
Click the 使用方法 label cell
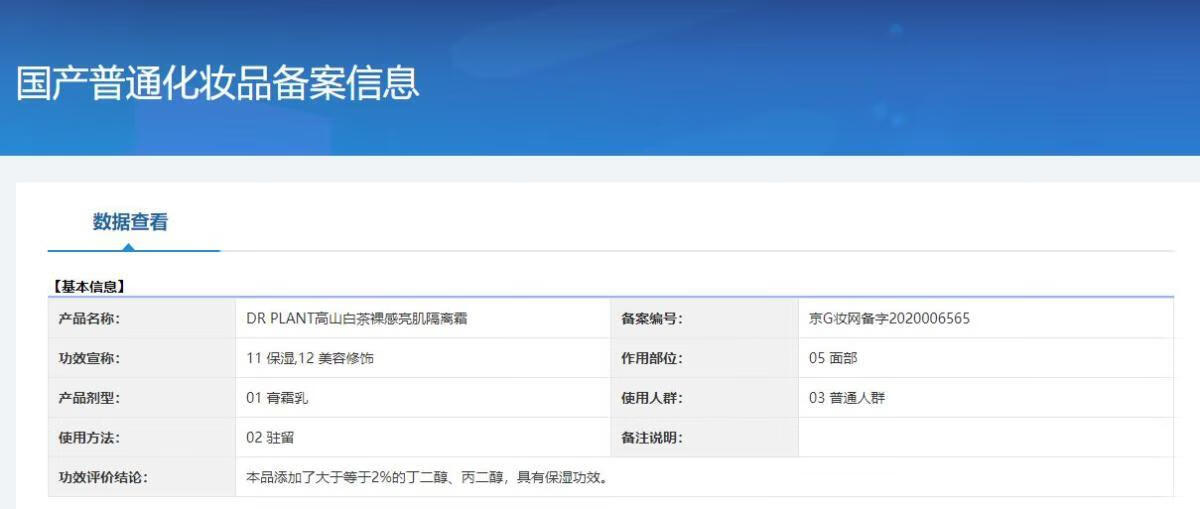(90, 437)
